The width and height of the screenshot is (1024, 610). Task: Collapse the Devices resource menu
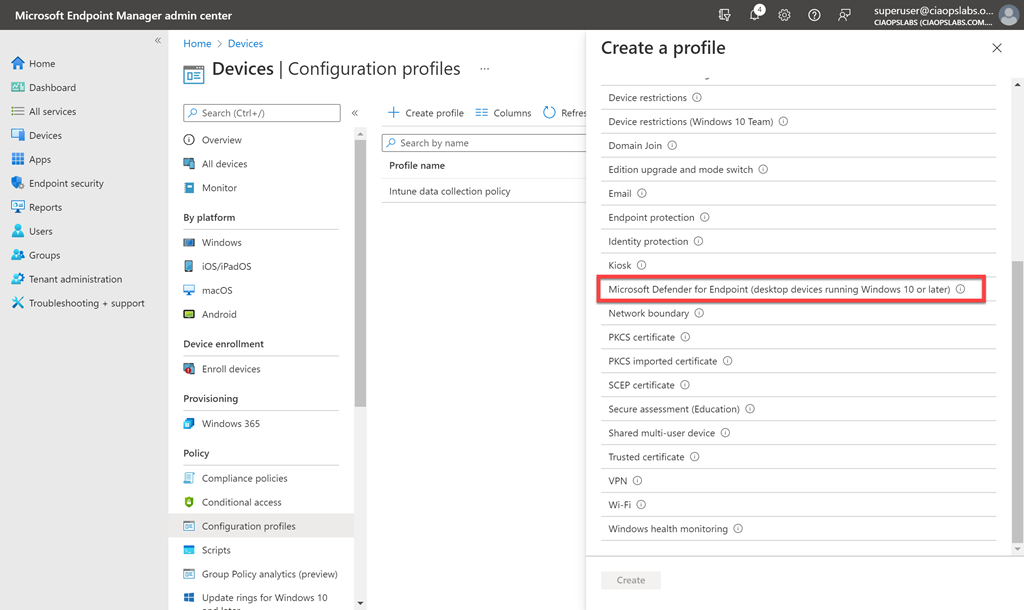354,113
